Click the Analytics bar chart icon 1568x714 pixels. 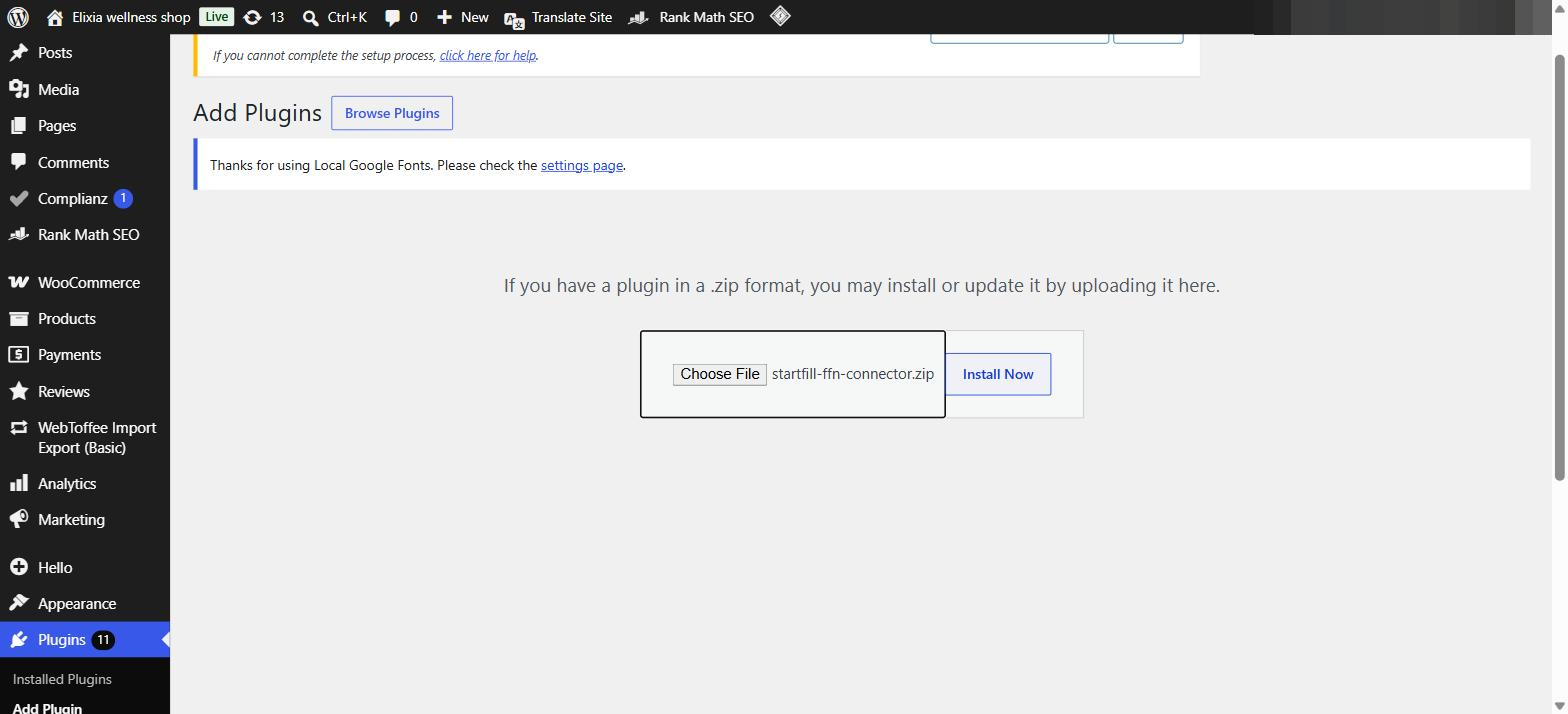[18, 483]
